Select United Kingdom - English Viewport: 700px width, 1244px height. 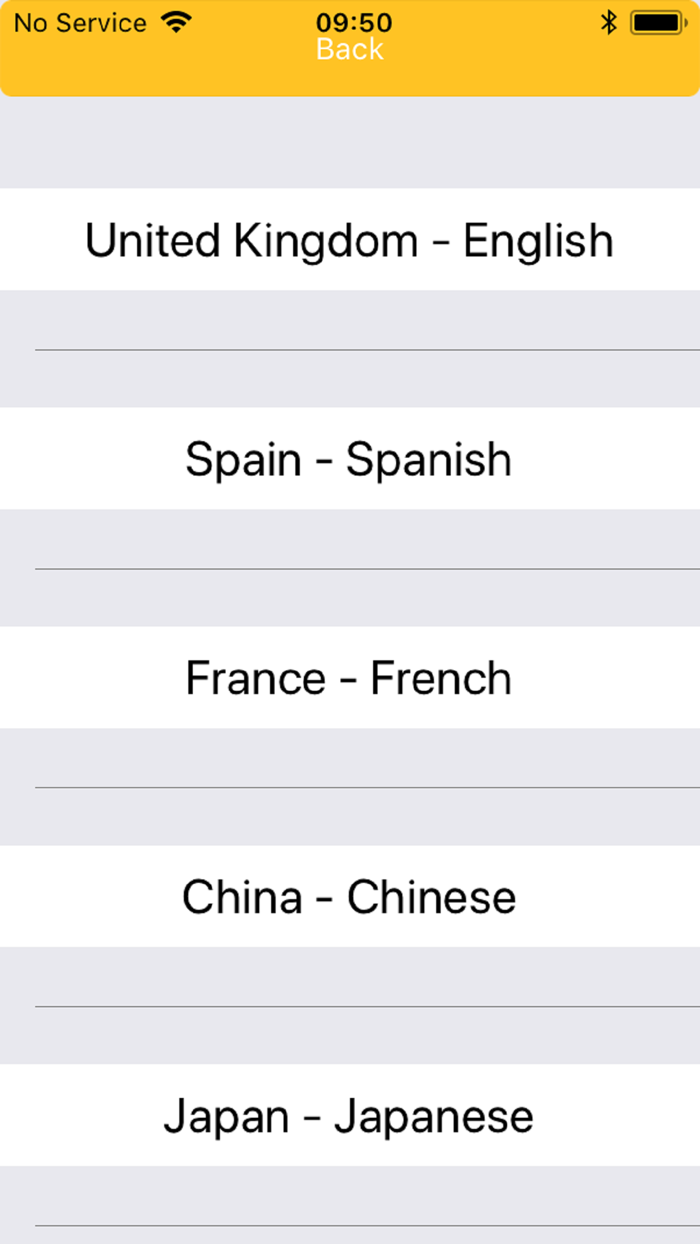click(x=349, y=241)
